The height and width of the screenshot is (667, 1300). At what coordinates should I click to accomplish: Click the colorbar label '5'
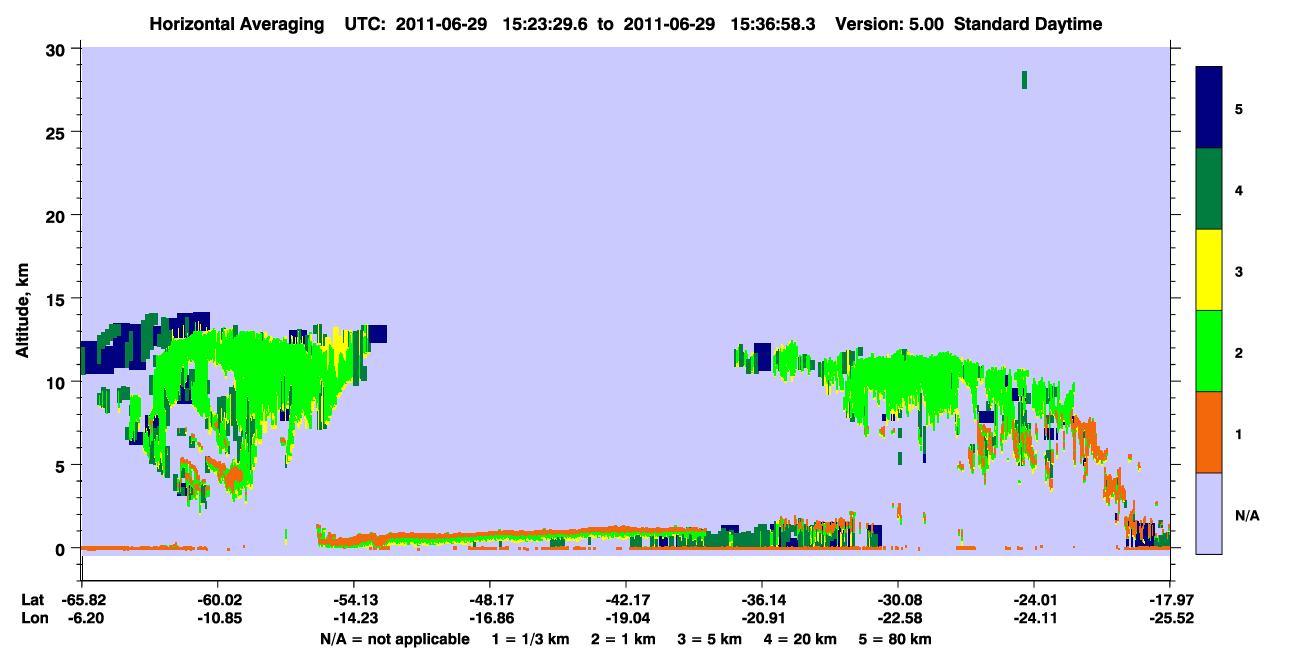click(x=1239, y=108)
